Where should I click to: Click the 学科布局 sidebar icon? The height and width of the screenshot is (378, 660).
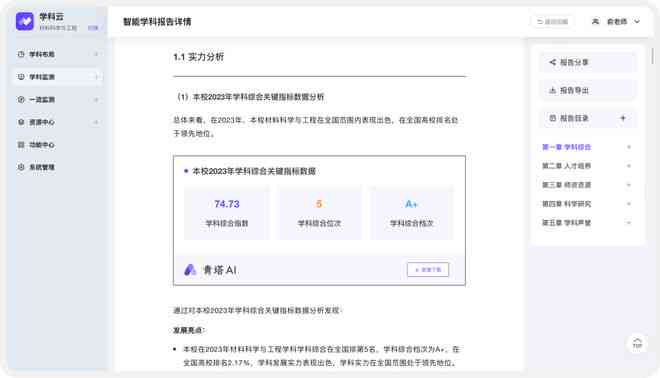(x=21, y=54)
